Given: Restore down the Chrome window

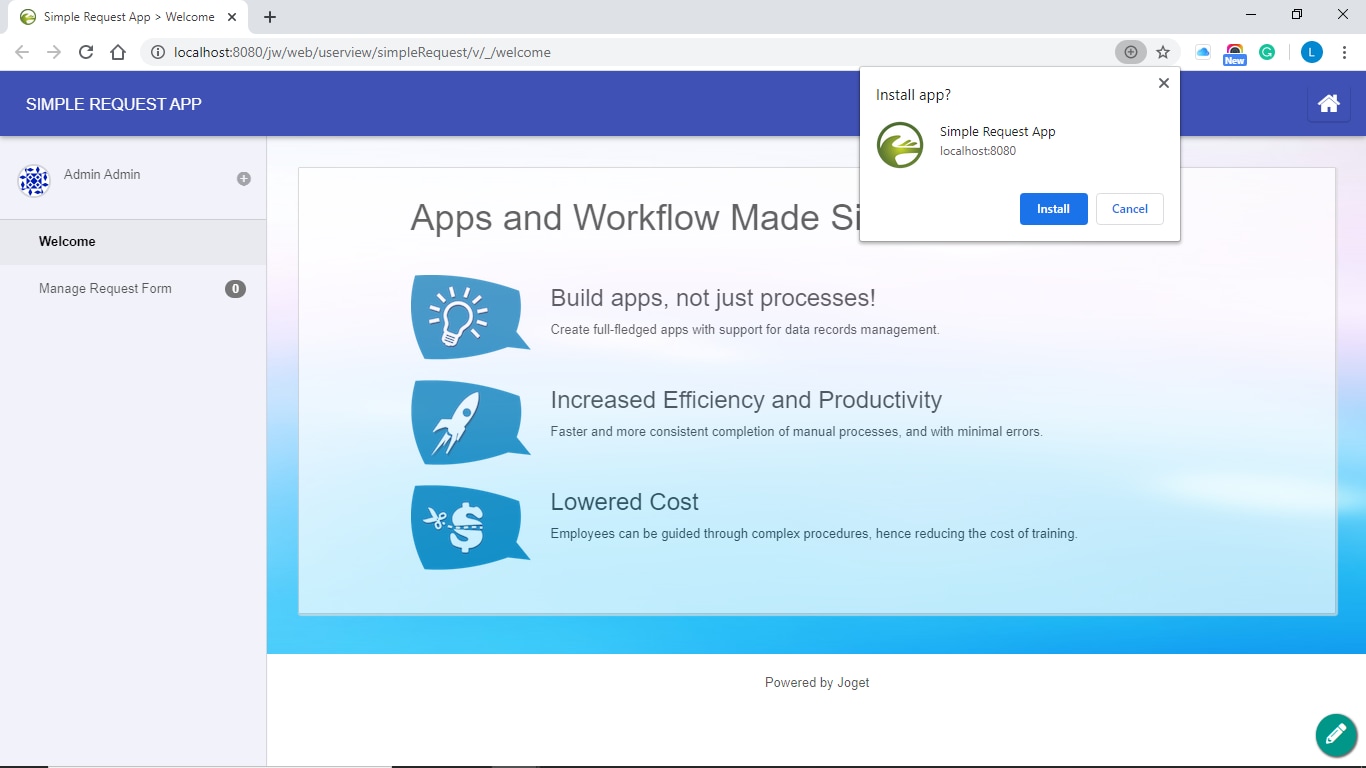Looking at the screenshot, I should (x=1297, y=15).
